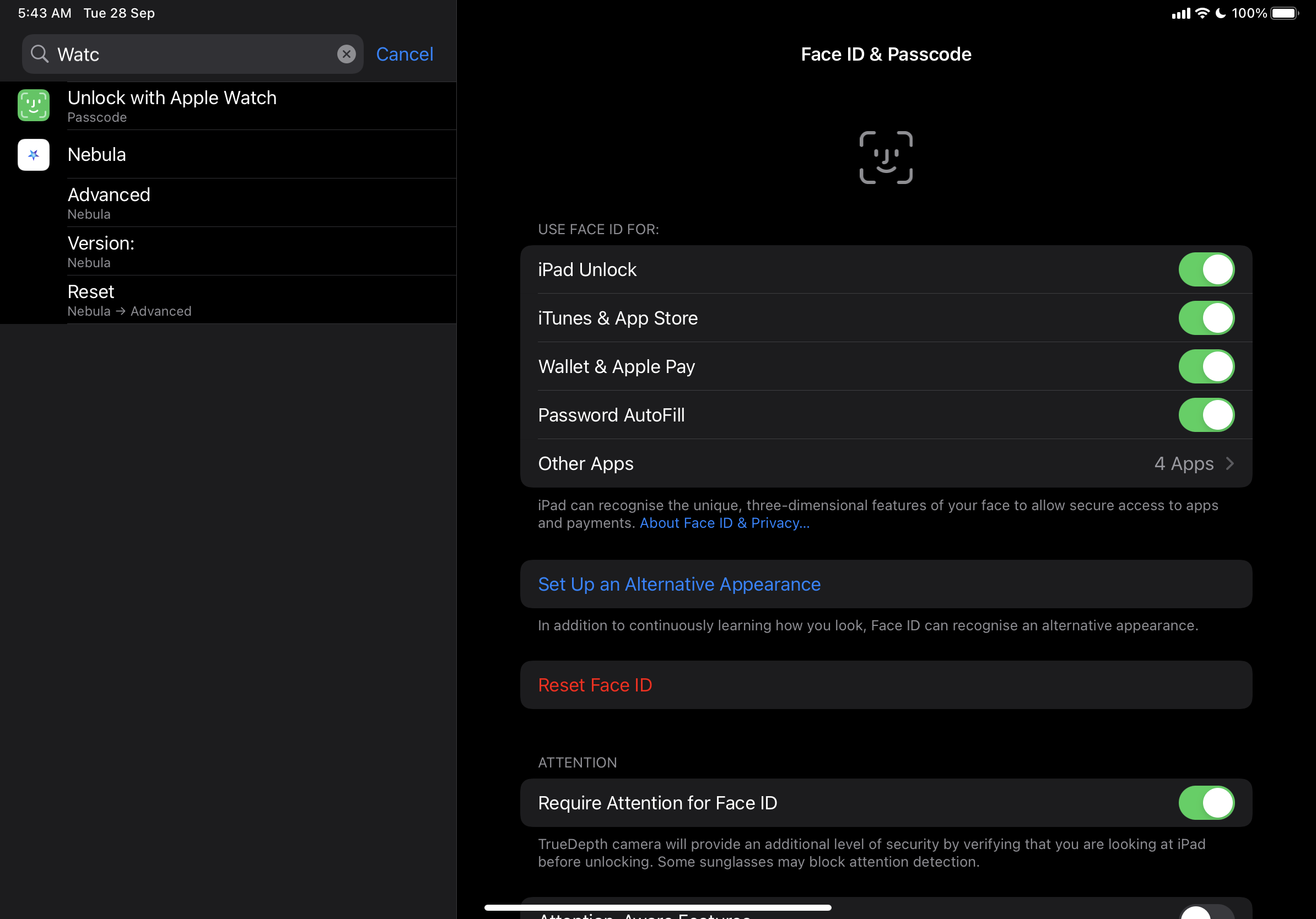Turn off iTunes & App Store toggle
This screenshot has height=919, width=1316.
click(1206, 318)
